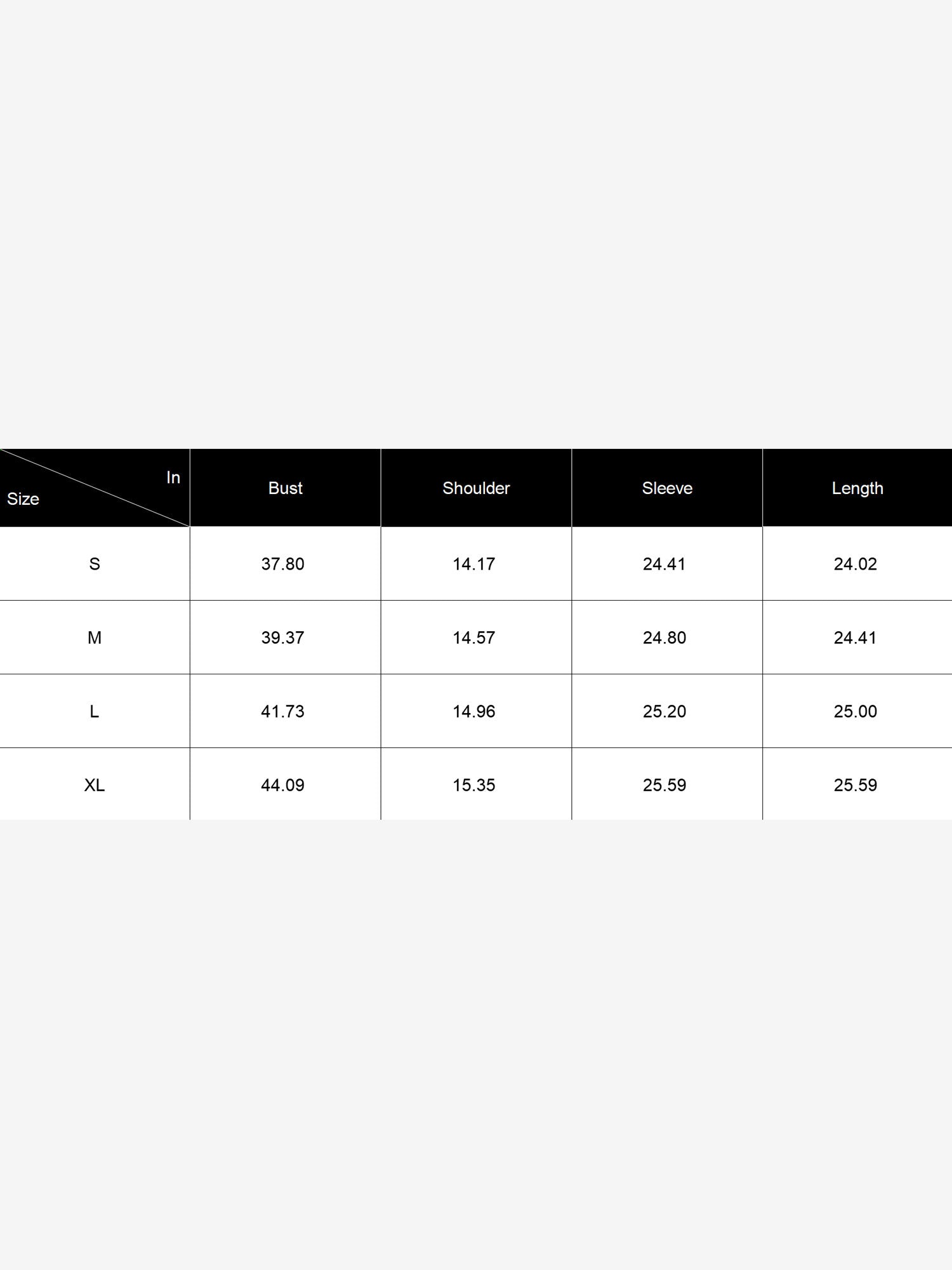This screenshot has width=952, height=1270.
Task: Click bust value 37.80 for size S
Action: (282, 564)
